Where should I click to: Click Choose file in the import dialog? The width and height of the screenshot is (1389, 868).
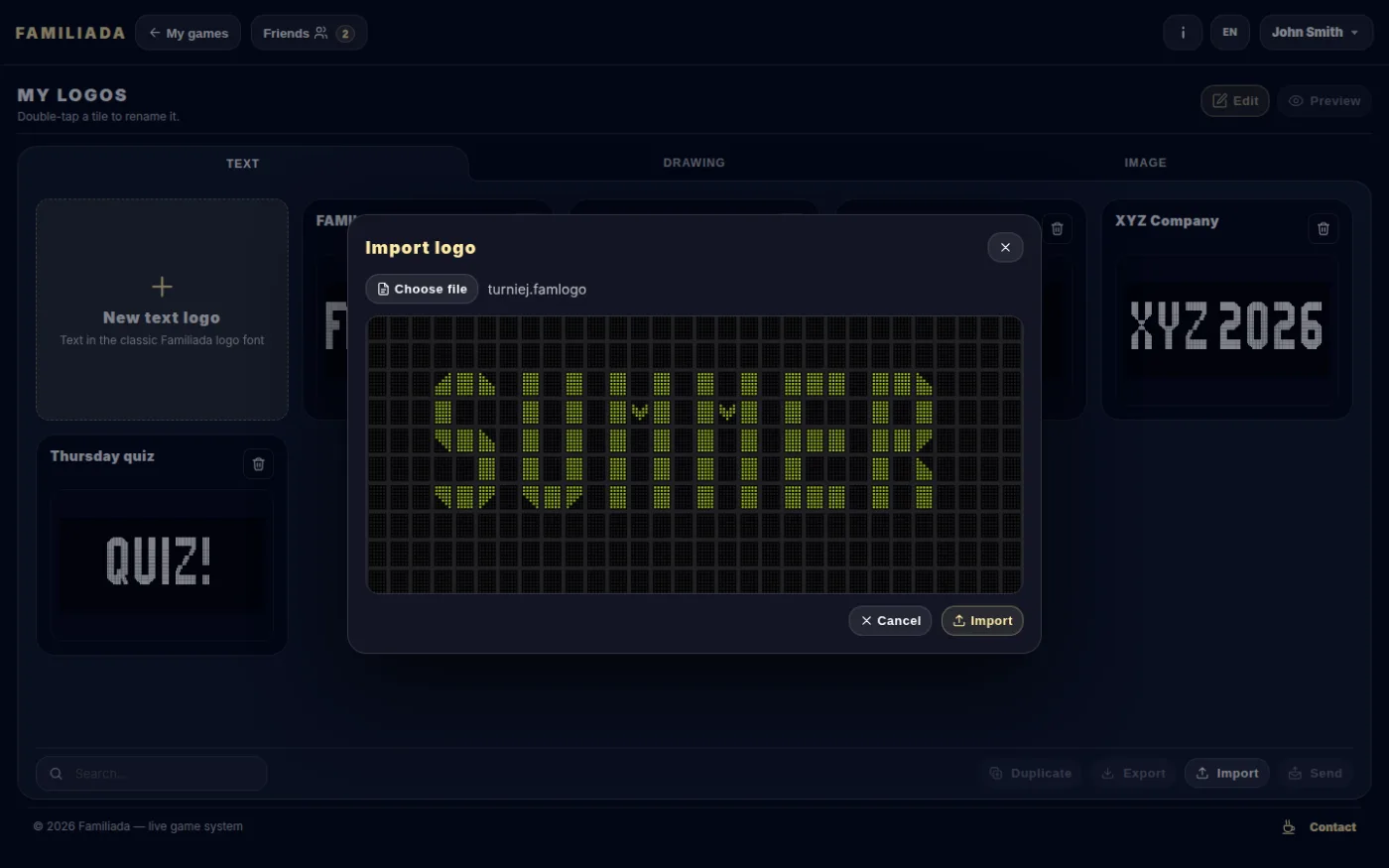pos(422,289)
